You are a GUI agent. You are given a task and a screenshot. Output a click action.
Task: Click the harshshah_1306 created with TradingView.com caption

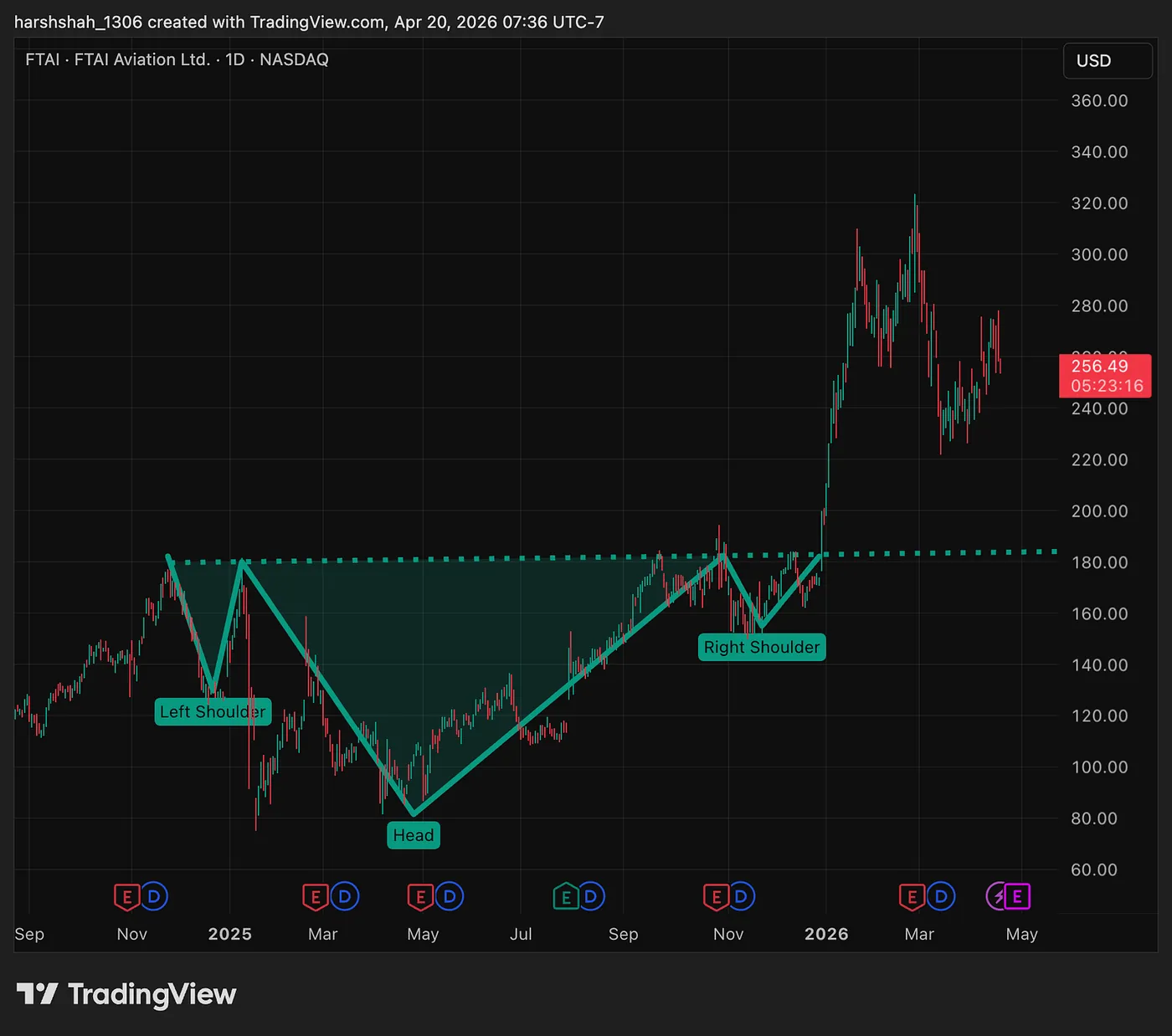(309, 23)
